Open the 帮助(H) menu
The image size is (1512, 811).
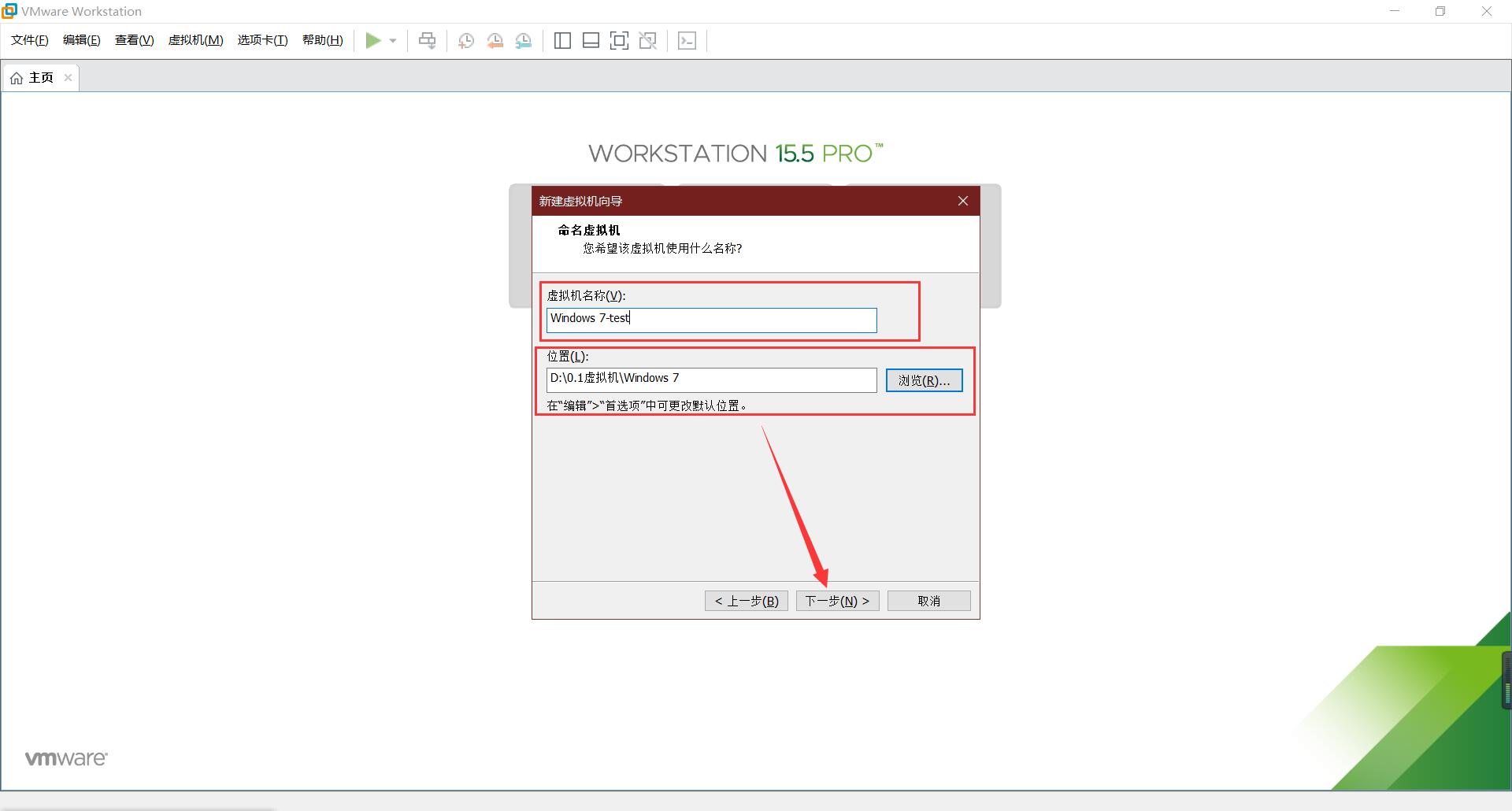(x=323, y=40)
